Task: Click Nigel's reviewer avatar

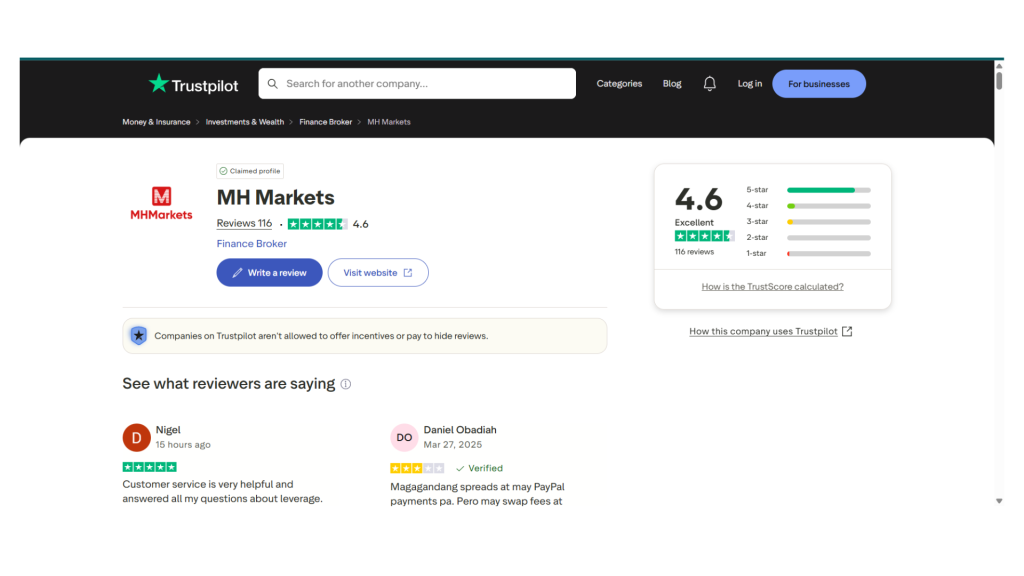Action: (136, 437)
